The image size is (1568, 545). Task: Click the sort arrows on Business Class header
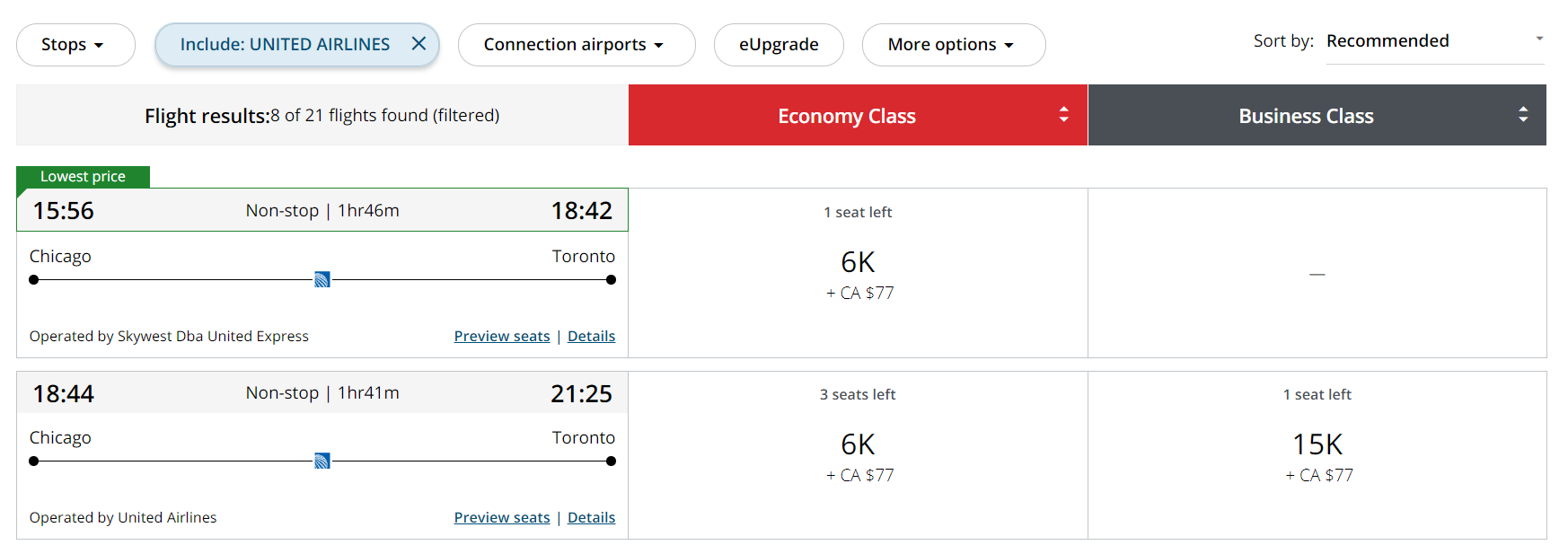point(1522,115)
